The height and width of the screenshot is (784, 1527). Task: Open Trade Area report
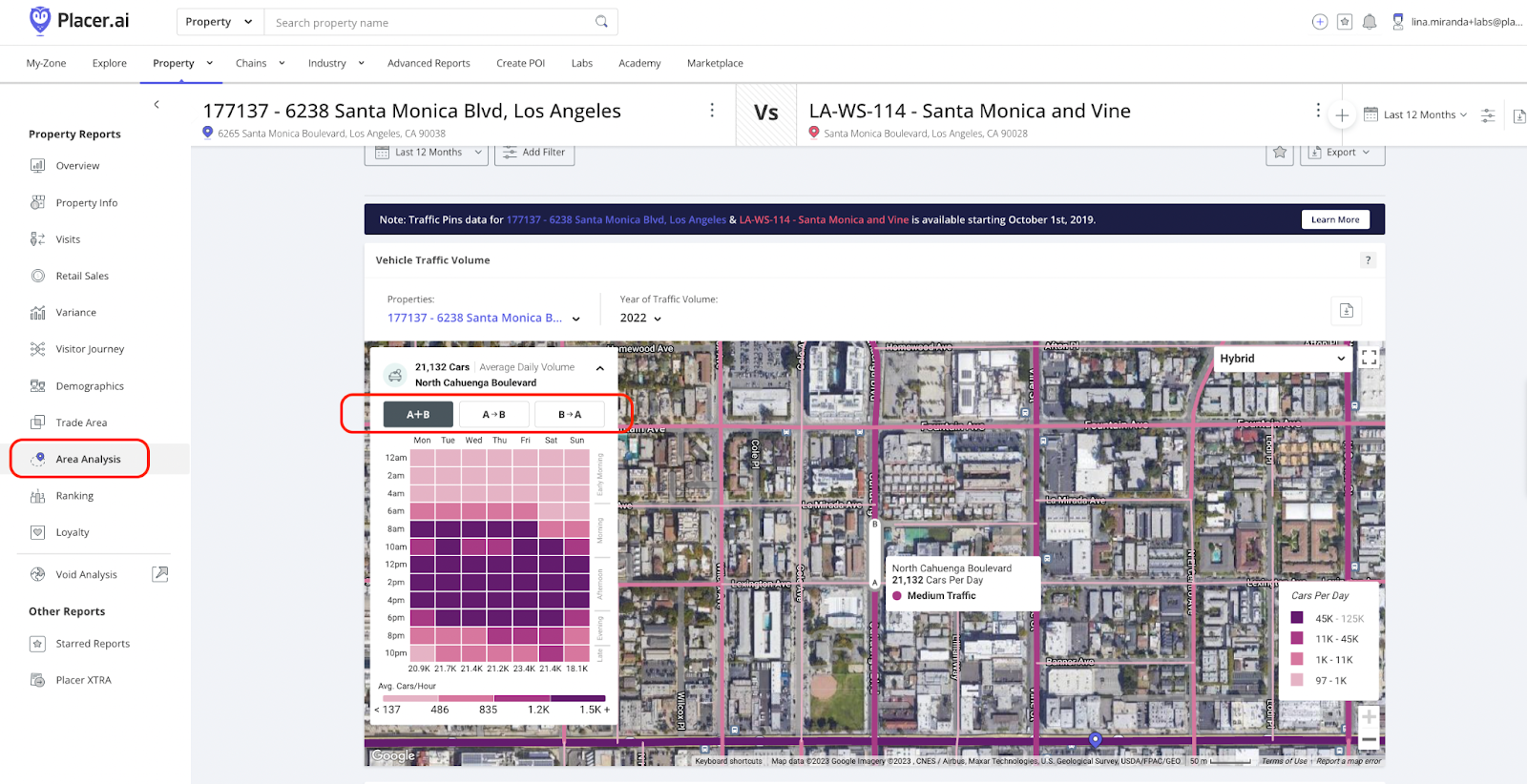tap(81, 423)
